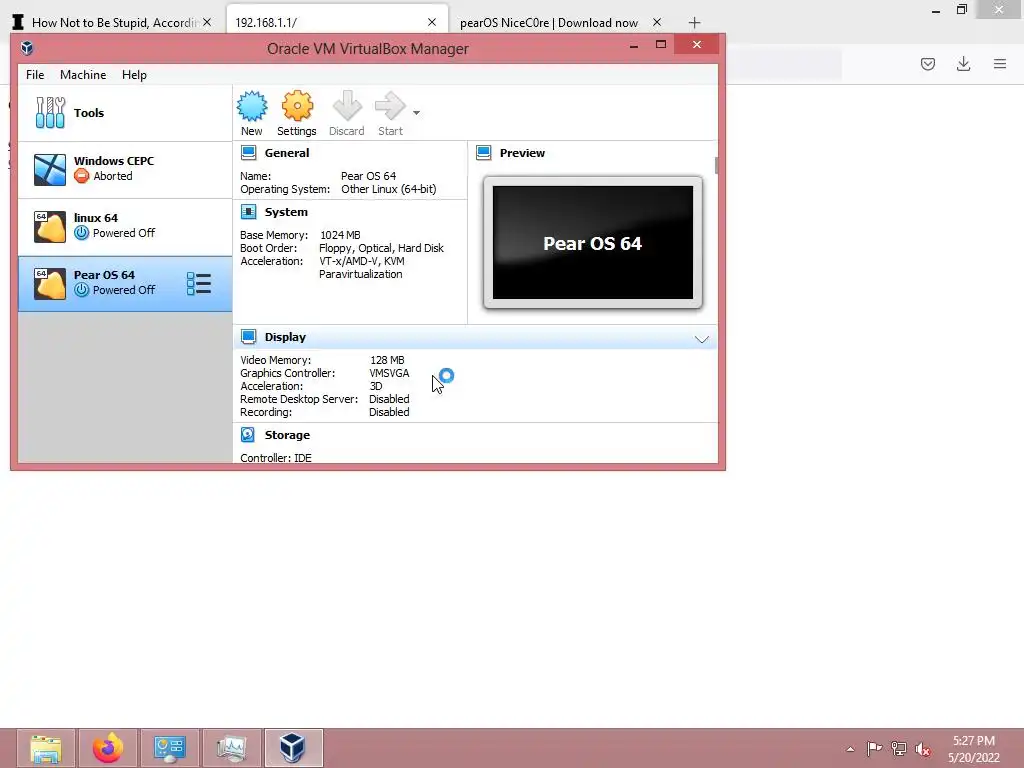Open the Help menu
This screenshot has height=768, width=1024.
pyautogui.click(x=134, y=74)
